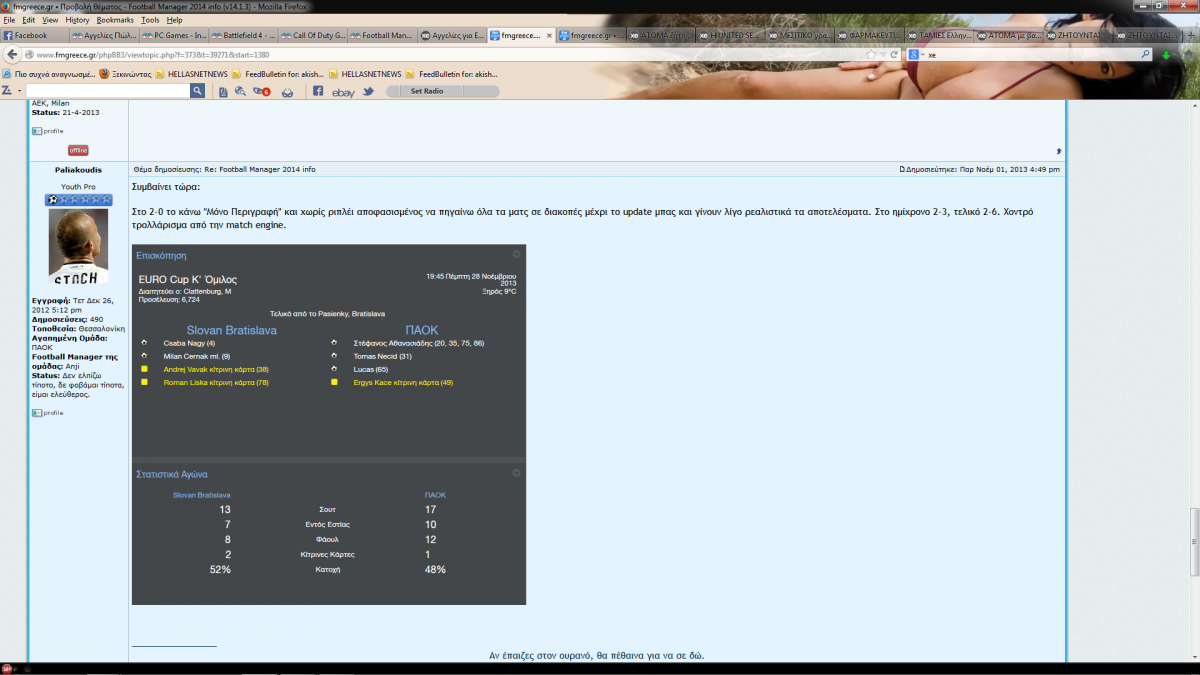The image size is (1200, 675).
Task: Expand the URL history dropdown arrow
Action: click(x=882, y=54)
